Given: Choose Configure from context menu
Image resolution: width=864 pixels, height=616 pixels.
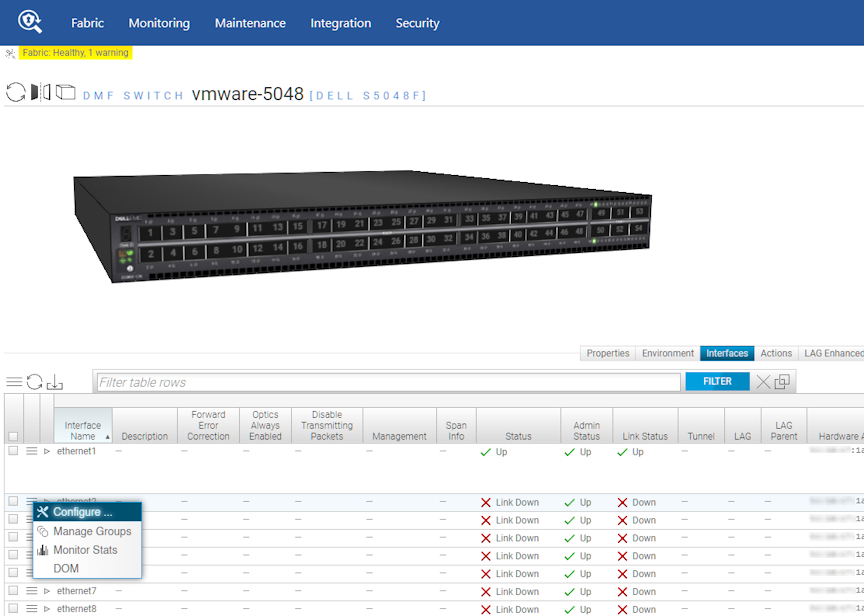Looking at the screenshot, I should tap(88, 512).
